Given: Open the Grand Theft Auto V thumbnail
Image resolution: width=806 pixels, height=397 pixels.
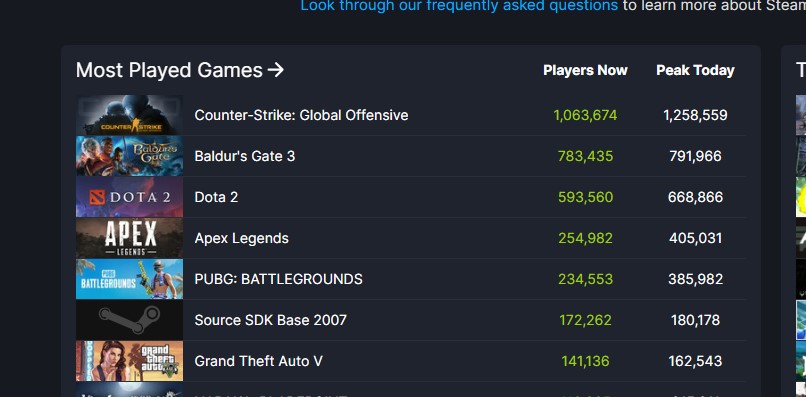Looking at the screenshot, I should pyautogui.click(x=130, y=360).
